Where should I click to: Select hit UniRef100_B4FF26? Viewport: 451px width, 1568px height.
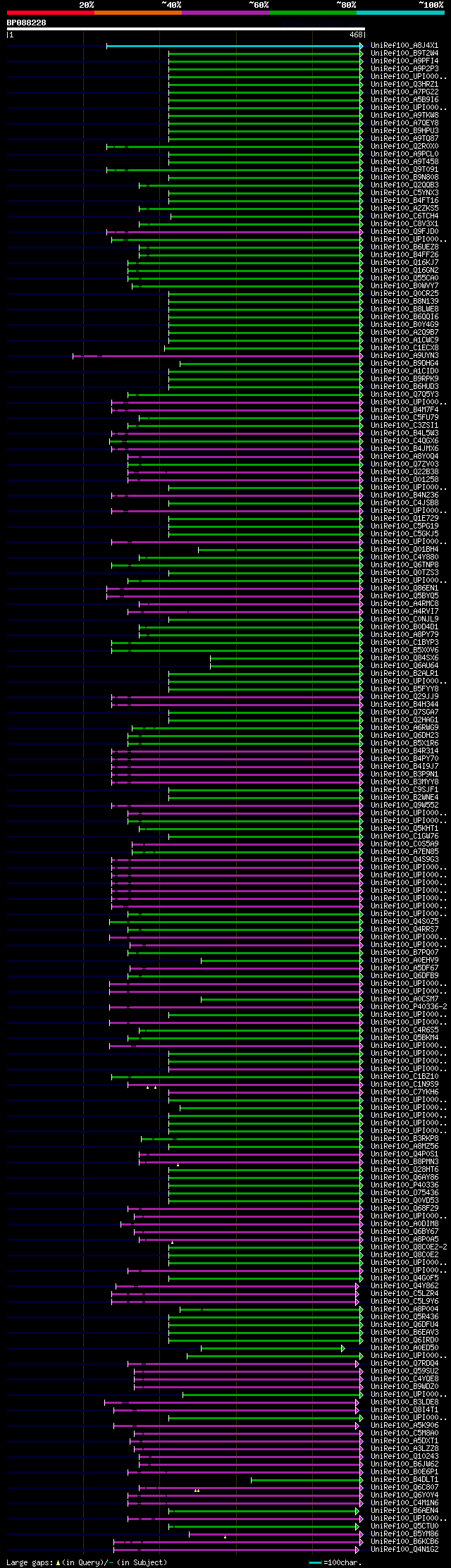click(404, 255)
